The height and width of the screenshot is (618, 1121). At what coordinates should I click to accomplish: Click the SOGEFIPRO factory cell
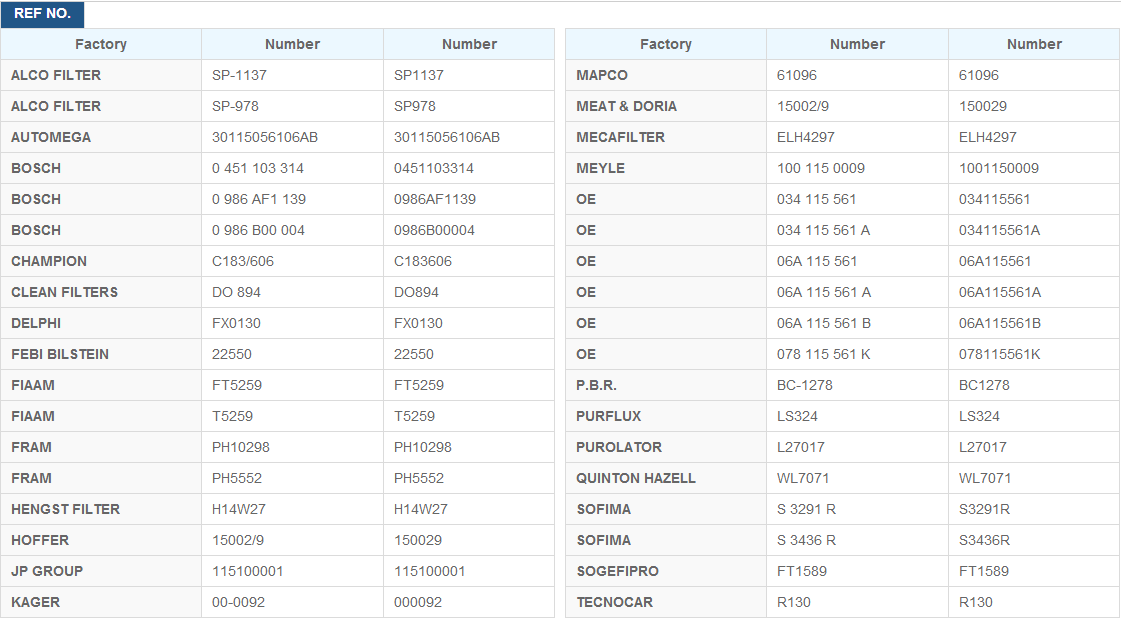click(666, 571)
